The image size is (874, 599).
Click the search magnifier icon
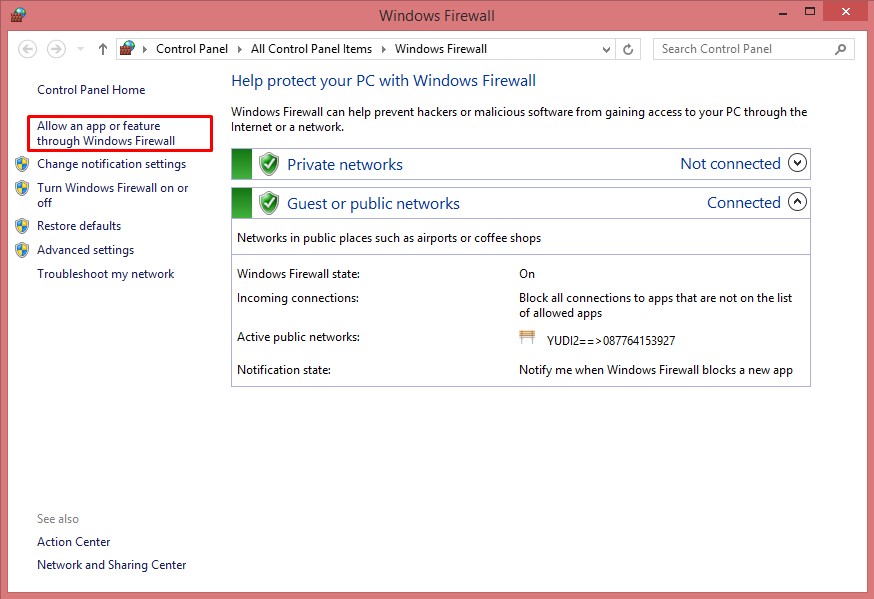841,49
